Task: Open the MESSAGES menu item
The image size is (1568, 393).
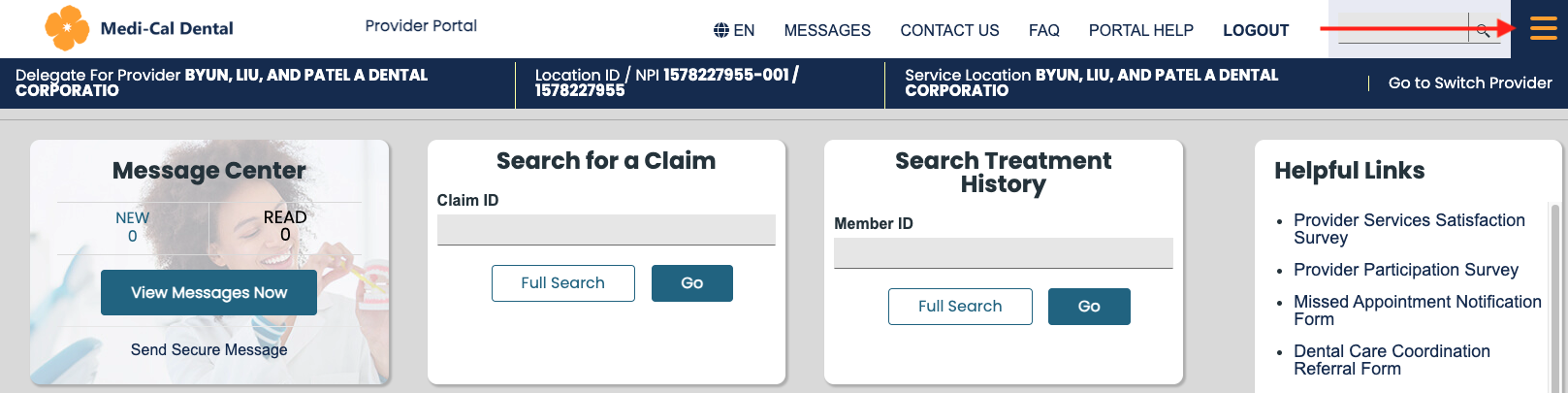Action: (827, 30)
